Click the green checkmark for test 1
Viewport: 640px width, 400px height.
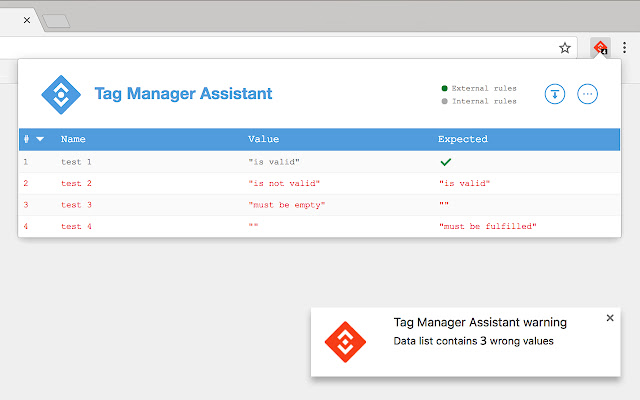coord(446,162)
